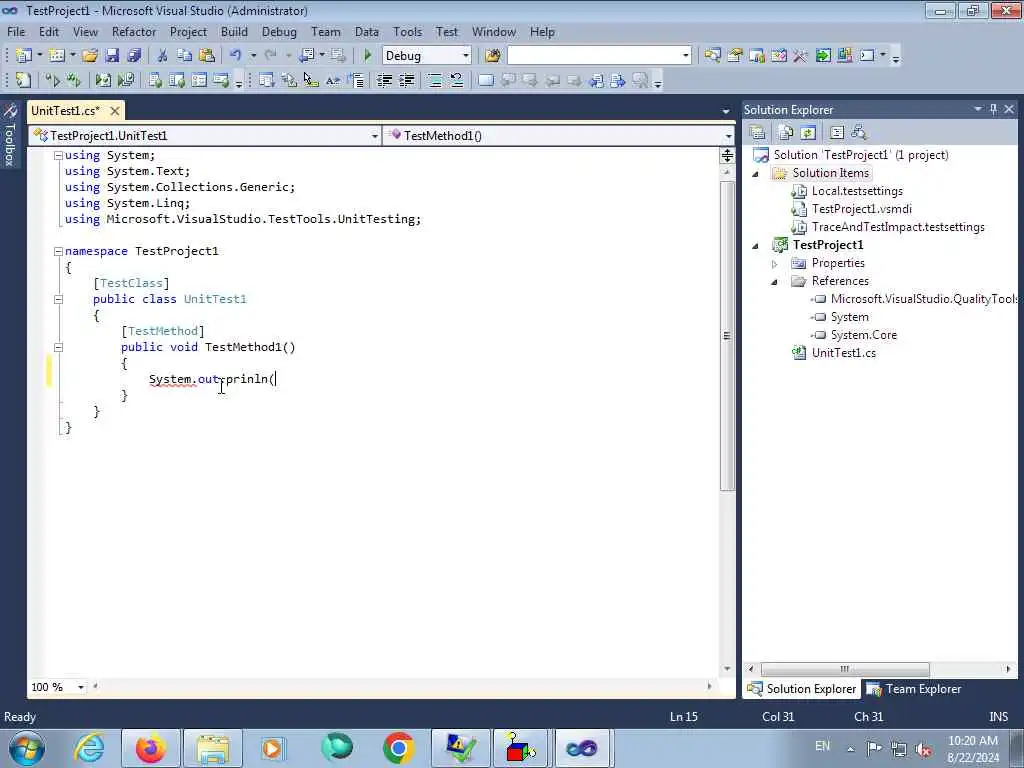Click the Increase Indent icon
Viewport: 1024px width, 768px height.
pyautogui.click(x=407, y=80)
